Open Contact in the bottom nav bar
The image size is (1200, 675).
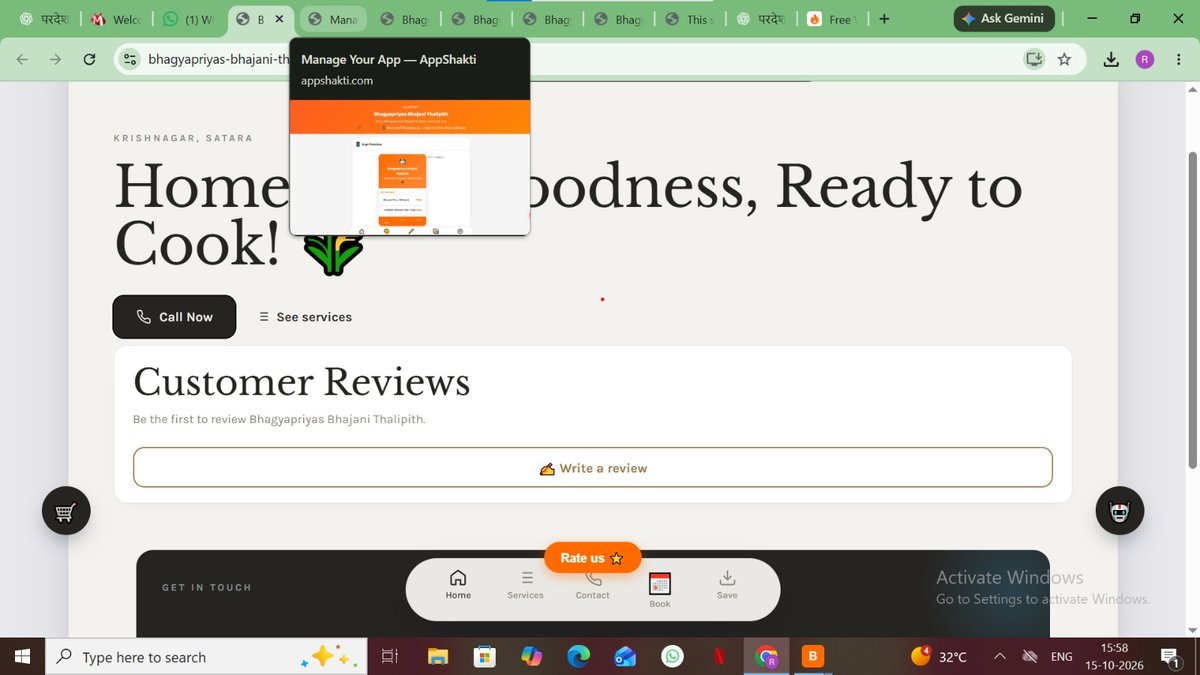point(592,585)
